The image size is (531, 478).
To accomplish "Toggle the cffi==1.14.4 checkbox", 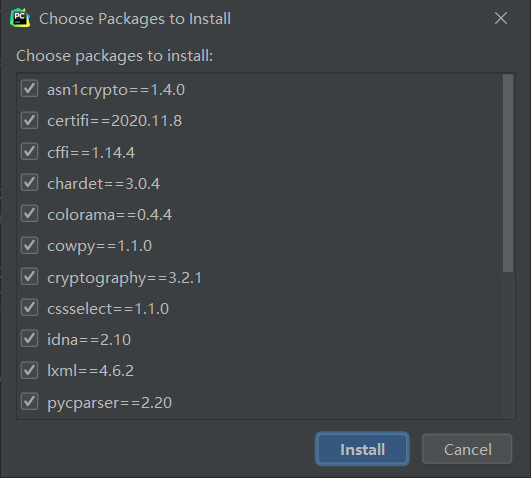I will tap(29, 151).
